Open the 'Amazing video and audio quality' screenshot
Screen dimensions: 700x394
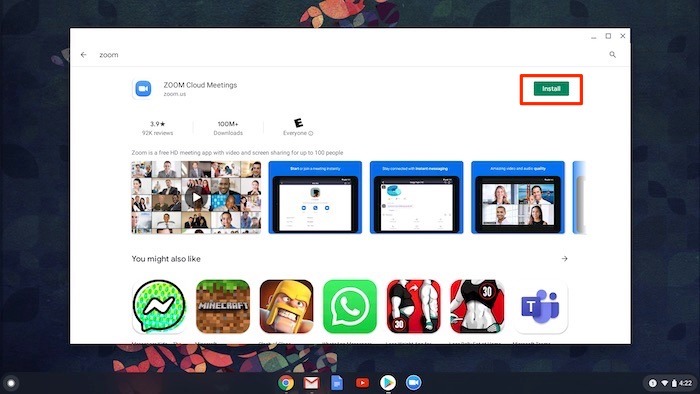click(518, 197)
